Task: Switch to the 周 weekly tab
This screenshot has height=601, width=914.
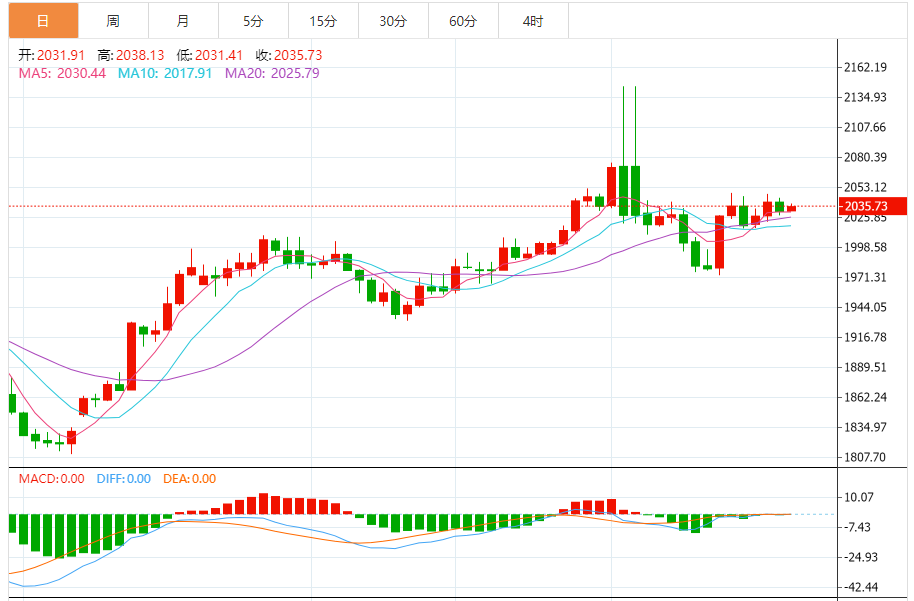Action: coord(113,21)
